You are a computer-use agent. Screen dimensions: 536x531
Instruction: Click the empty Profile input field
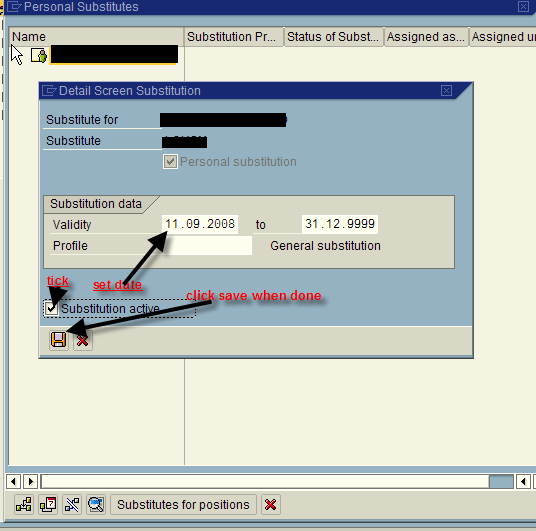207,245
